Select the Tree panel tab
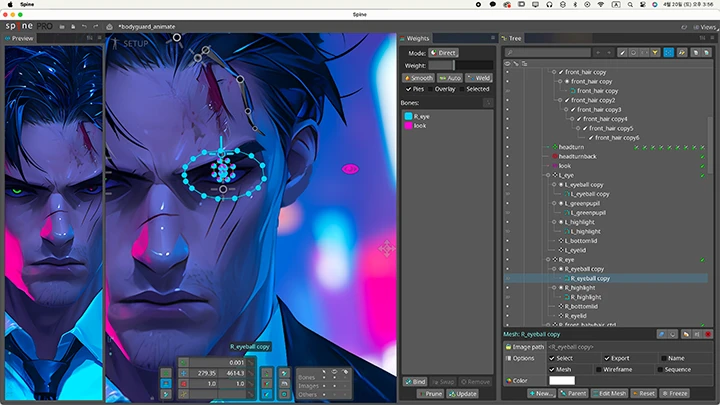Viewport: 720px width, 405px height. pos(512,39)
